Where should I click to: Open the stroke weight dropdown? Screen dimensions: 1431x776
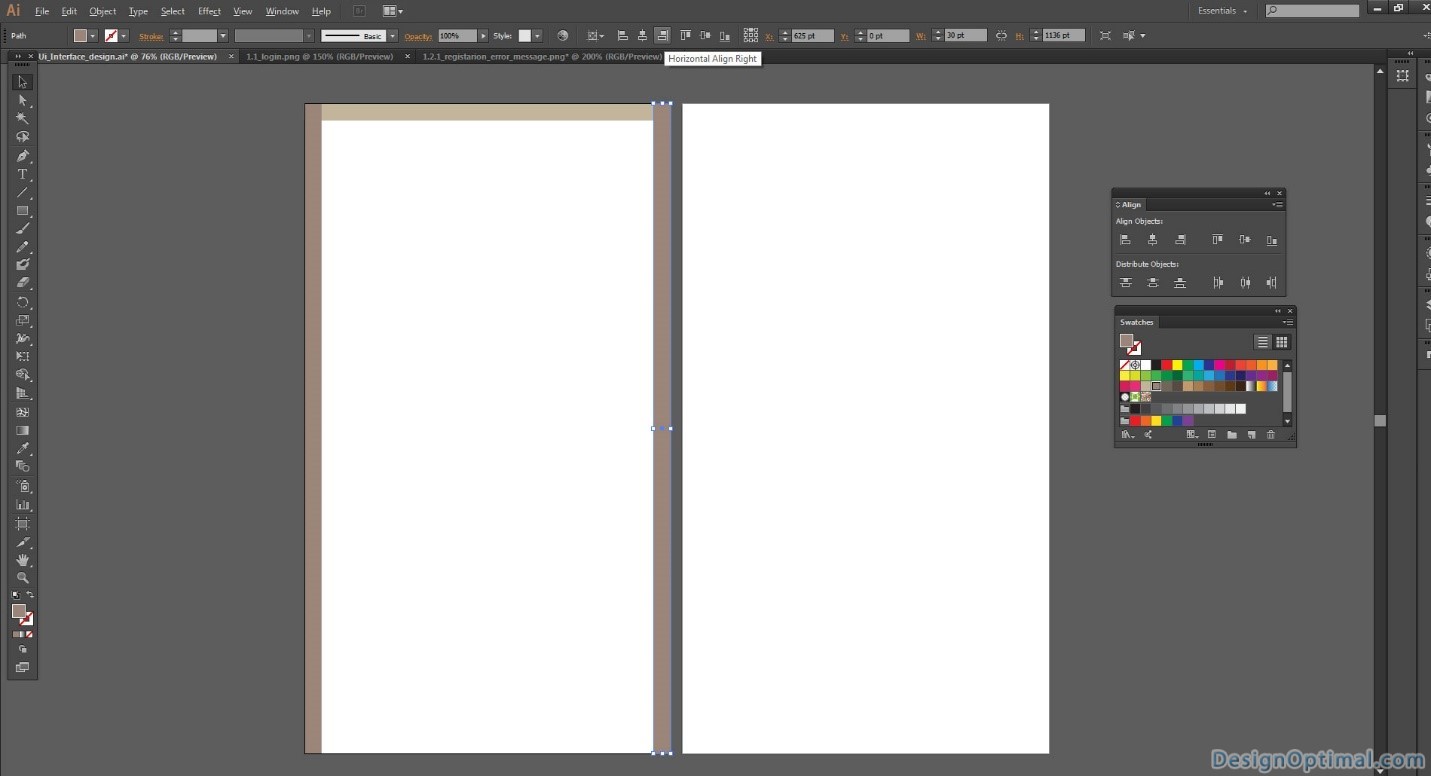click(223, 36)
